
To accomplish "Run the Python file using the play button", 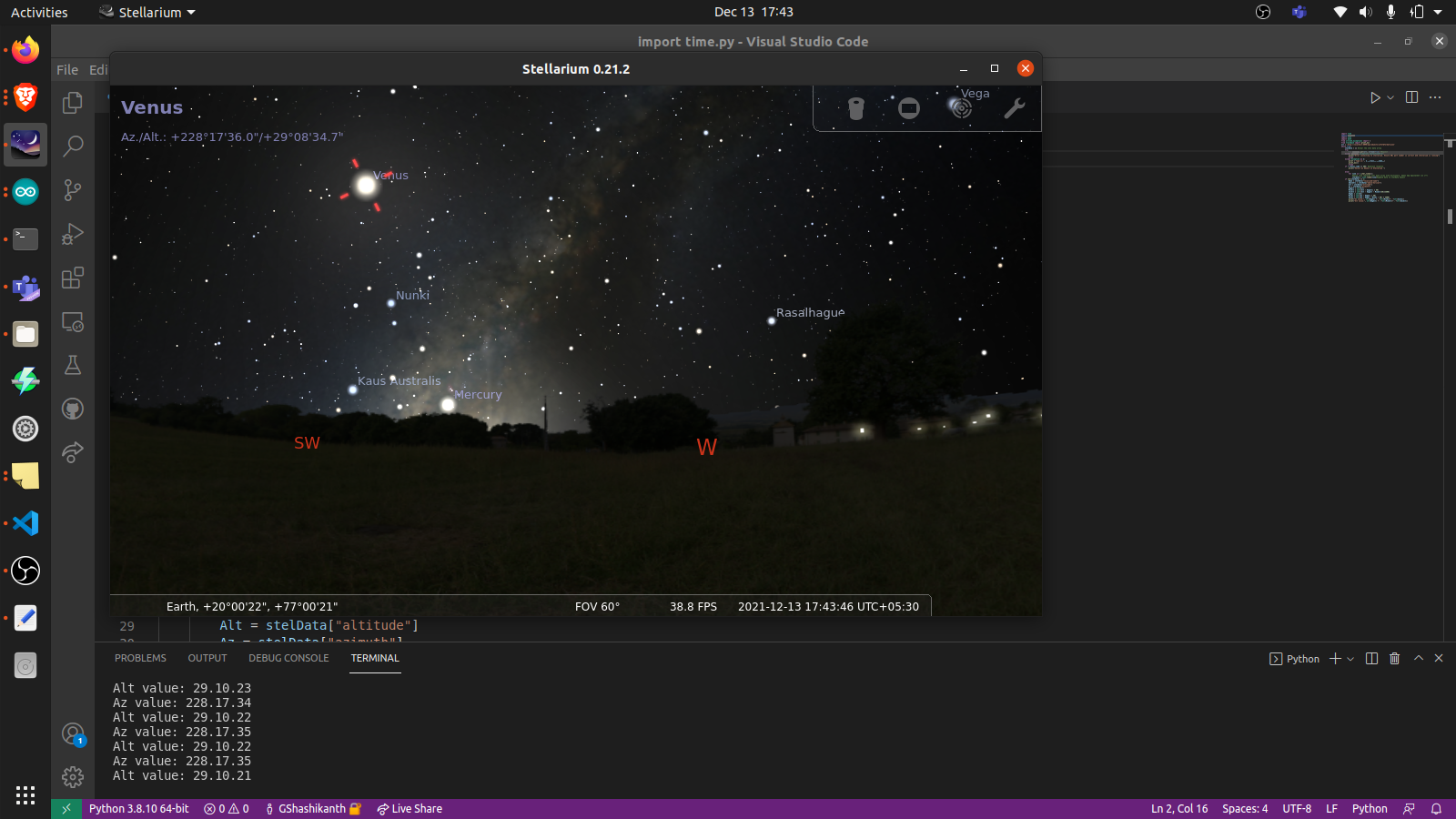I will tap(1375, 97).
